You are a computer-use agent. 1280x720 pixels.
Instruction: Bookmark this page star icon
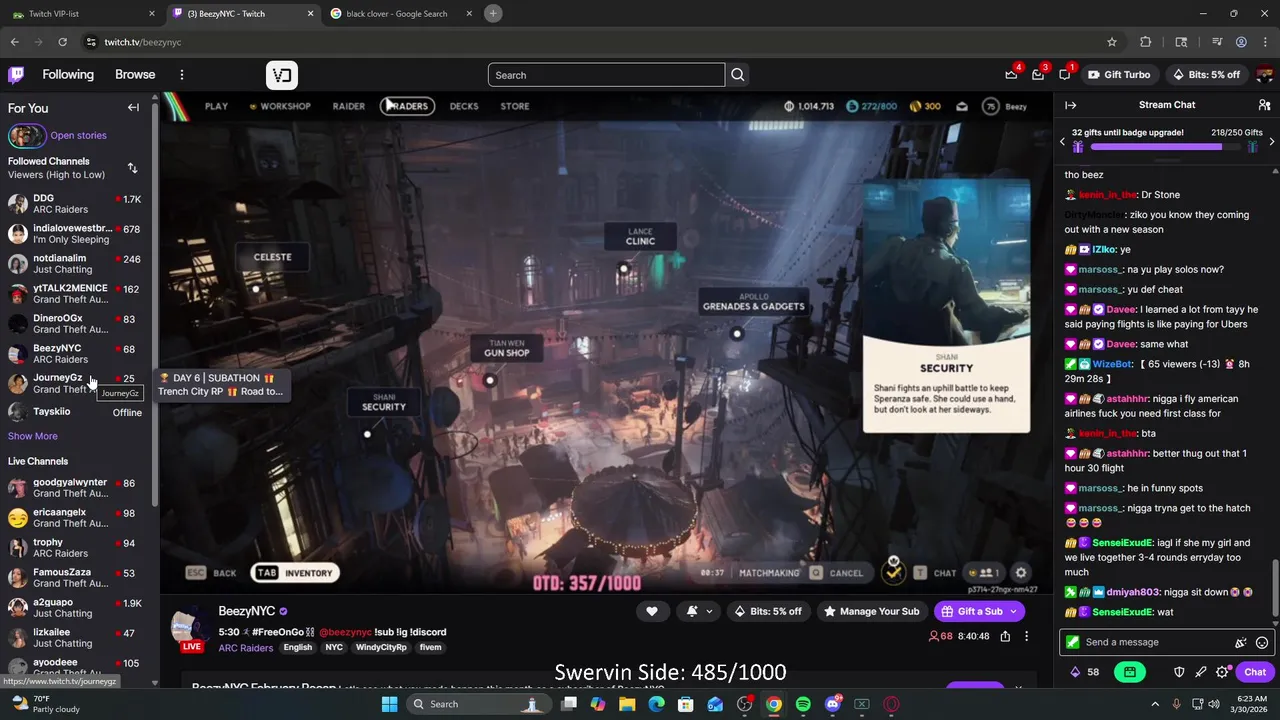coord(1111,42)
